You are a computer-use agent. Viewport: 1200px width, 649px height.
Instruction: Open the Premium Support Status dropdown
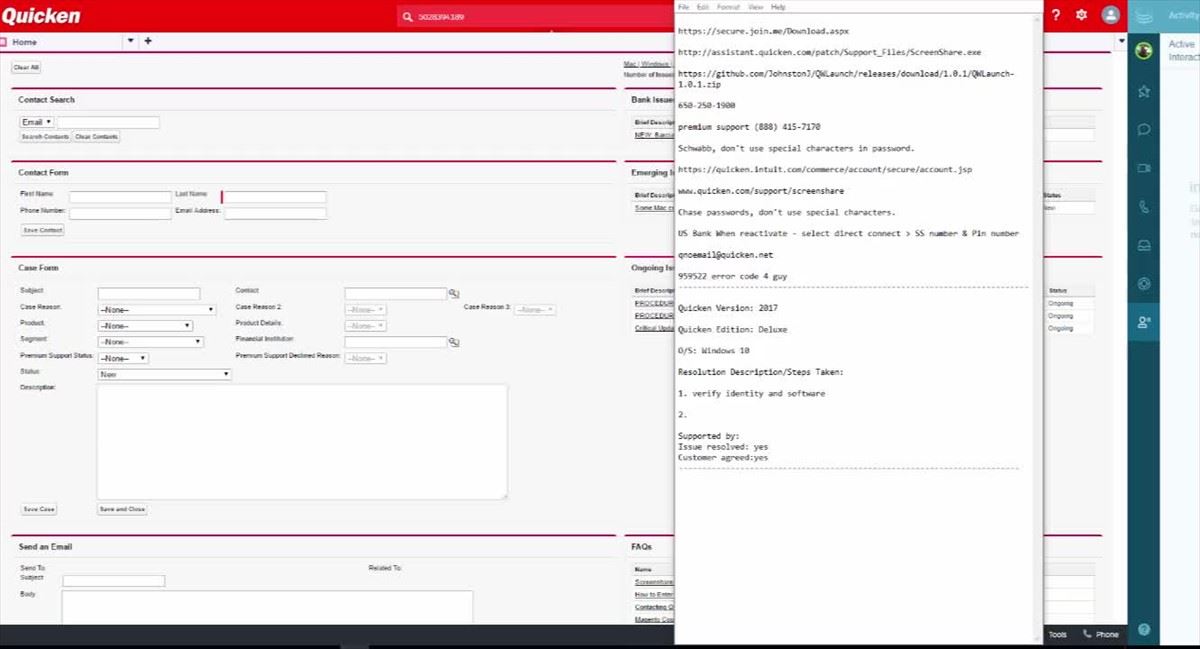coord(123,358)
